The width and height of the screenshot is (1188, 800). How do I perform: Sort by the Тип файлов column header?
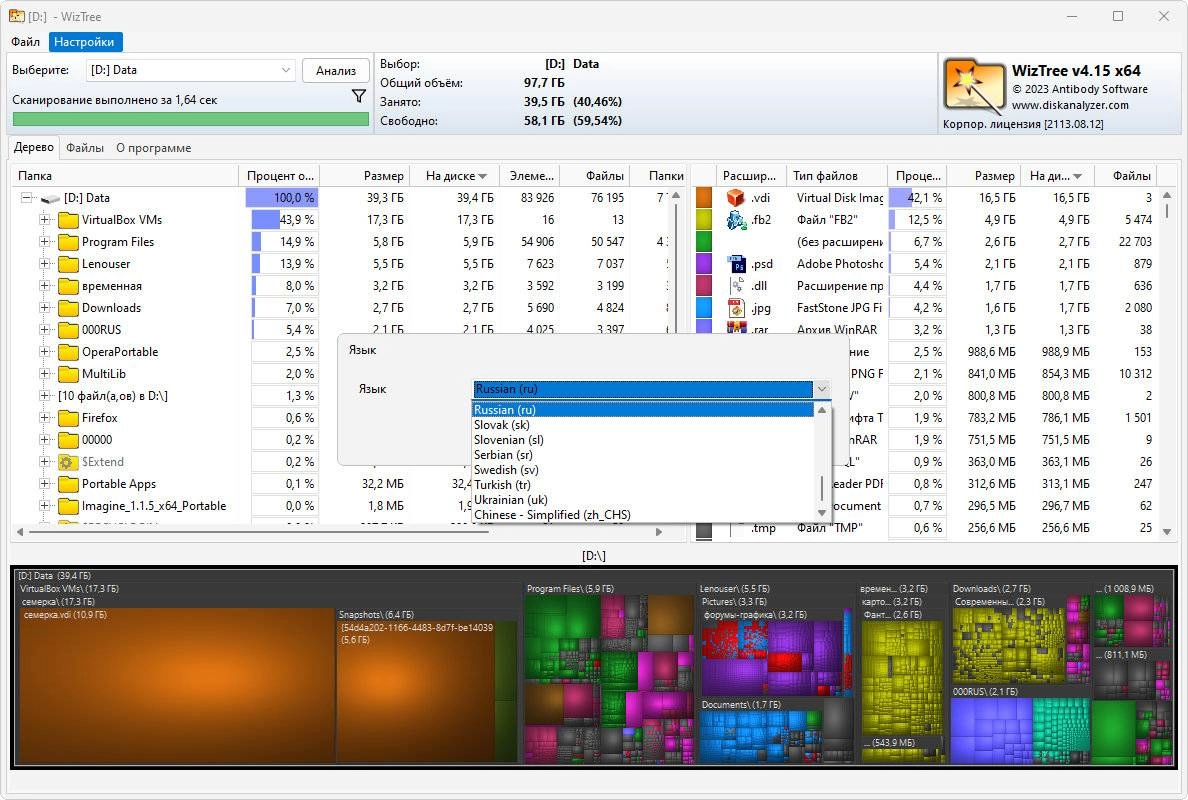[x=836, y=176]
